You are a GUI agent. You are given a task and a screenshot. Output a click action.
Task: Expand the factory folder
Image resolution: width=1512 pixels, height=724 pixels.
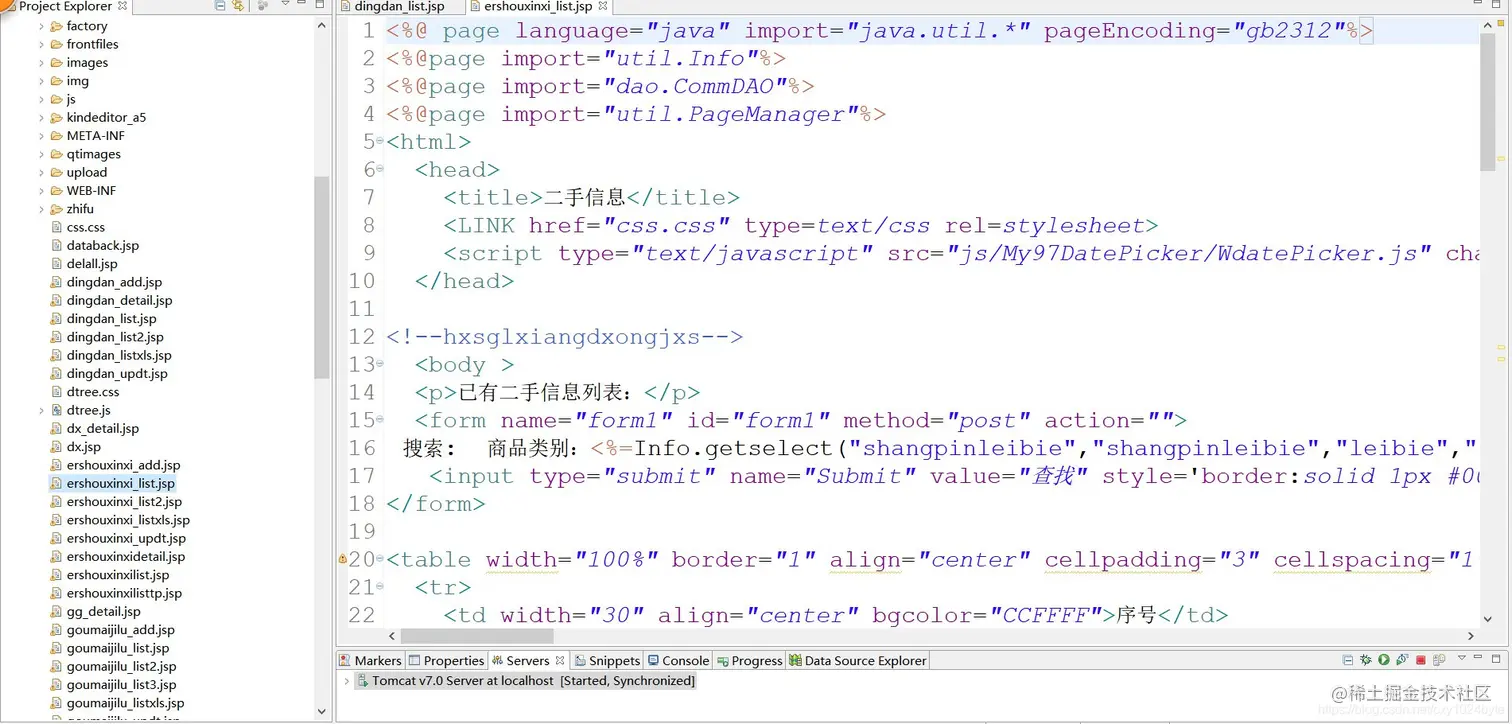(x=42, y=26)
